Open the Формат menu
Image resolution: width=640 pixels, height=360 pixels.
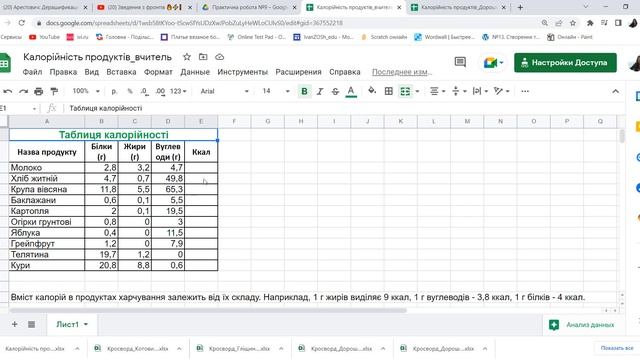[x=158, y=72]
